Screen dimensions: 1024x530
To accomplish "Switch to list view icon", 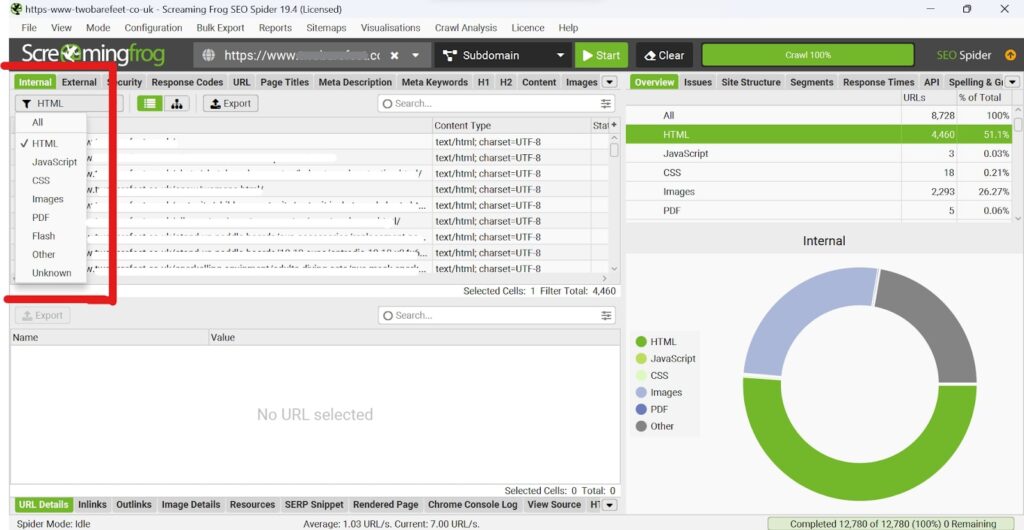I will click(x=150, y=103).
